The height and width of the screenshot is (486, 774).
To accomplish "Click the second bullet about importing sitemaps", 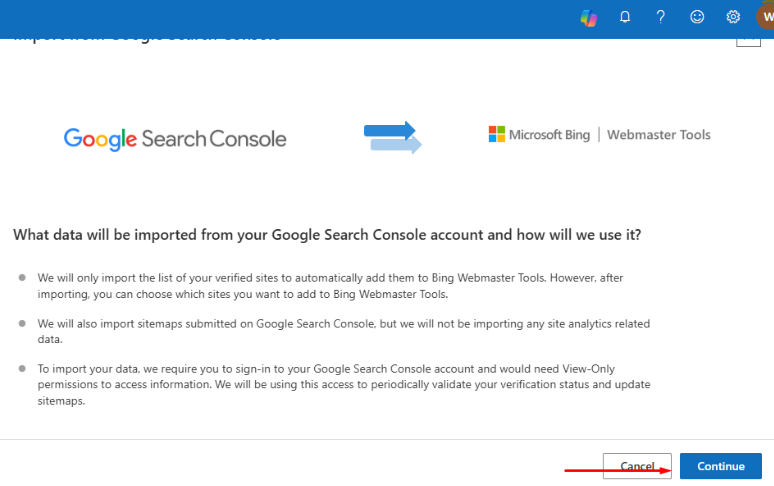I will tap(343, 331).
